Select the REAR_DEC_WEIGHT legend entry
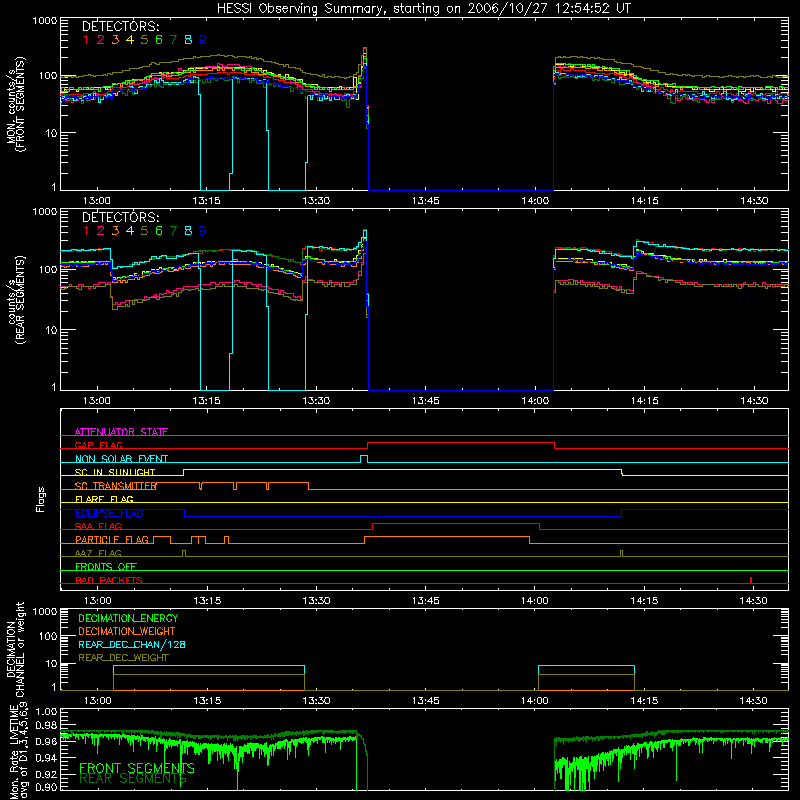Image resolution: width=800 pixels, height=800 pixels. (123, 658)
